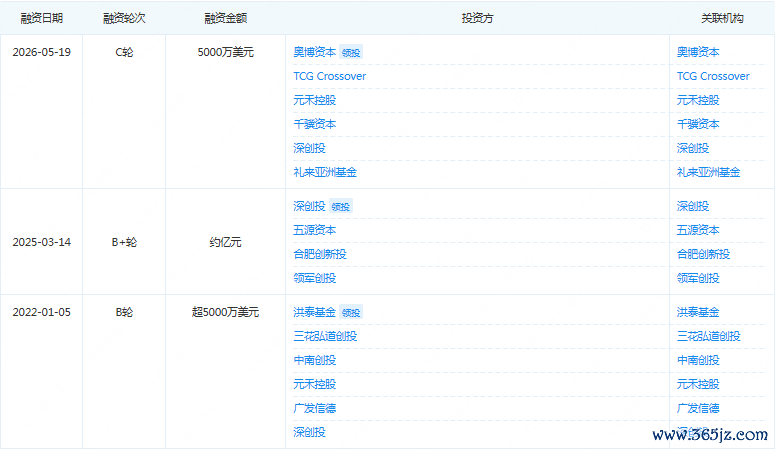Click 元禾控股 investor in the C轮 row
The height and width of the screenshot is (450, 775).
(314, 100)
